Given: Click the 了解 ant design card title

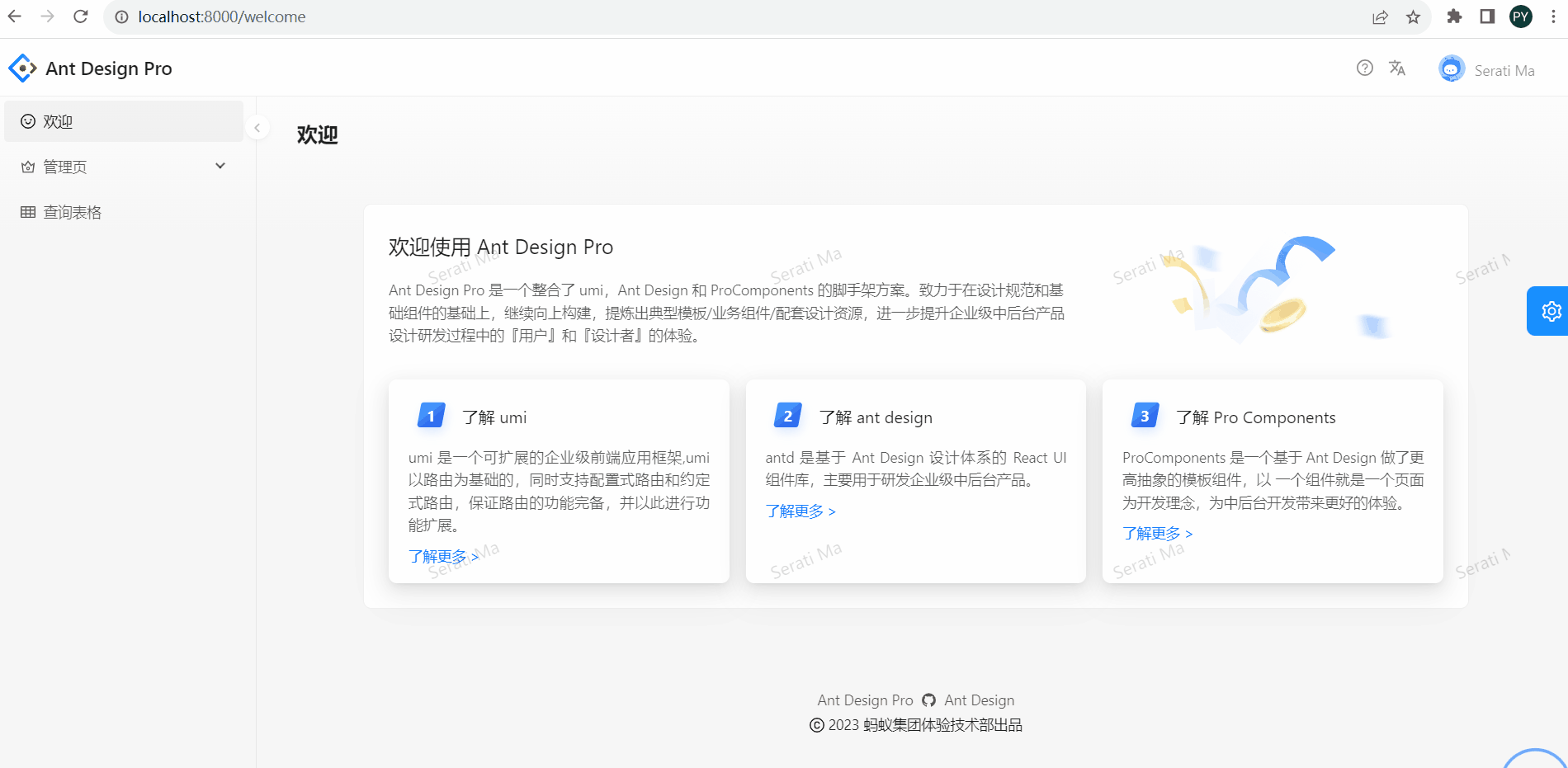Looking at the screenshot, I should (876, 417).
